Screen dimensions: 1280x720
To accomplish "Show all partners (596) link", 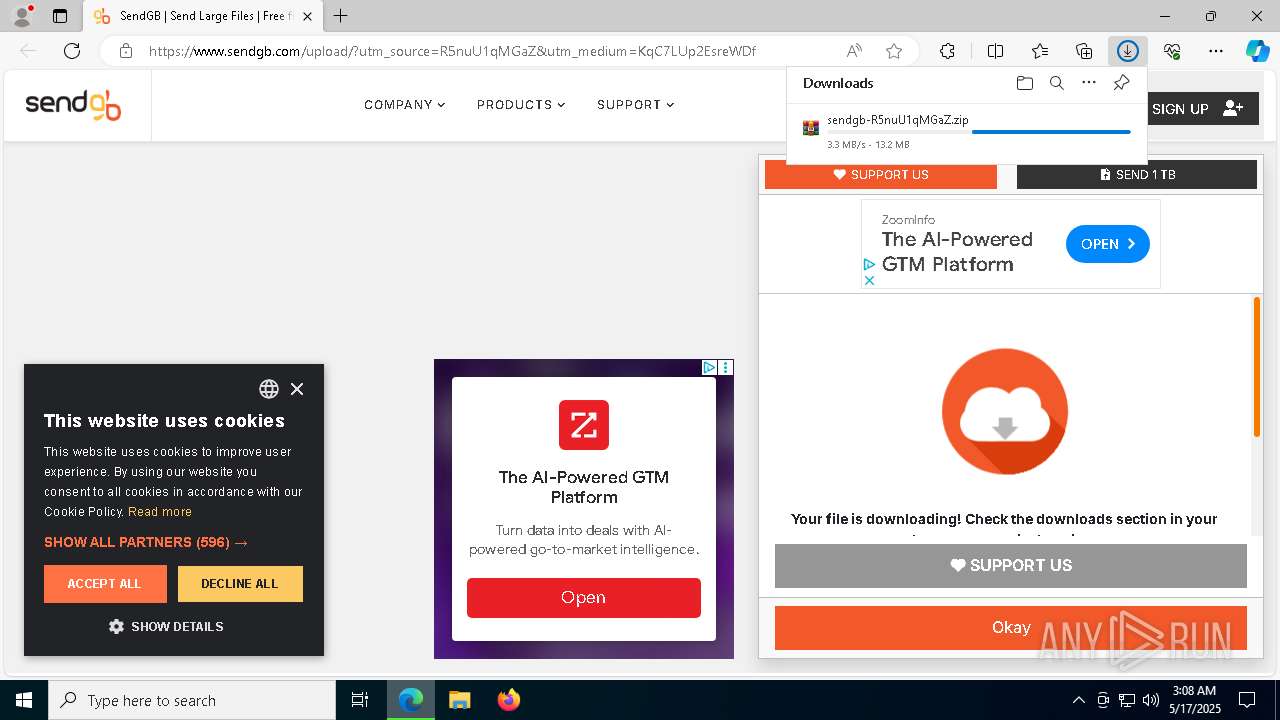I will point(146,542).
